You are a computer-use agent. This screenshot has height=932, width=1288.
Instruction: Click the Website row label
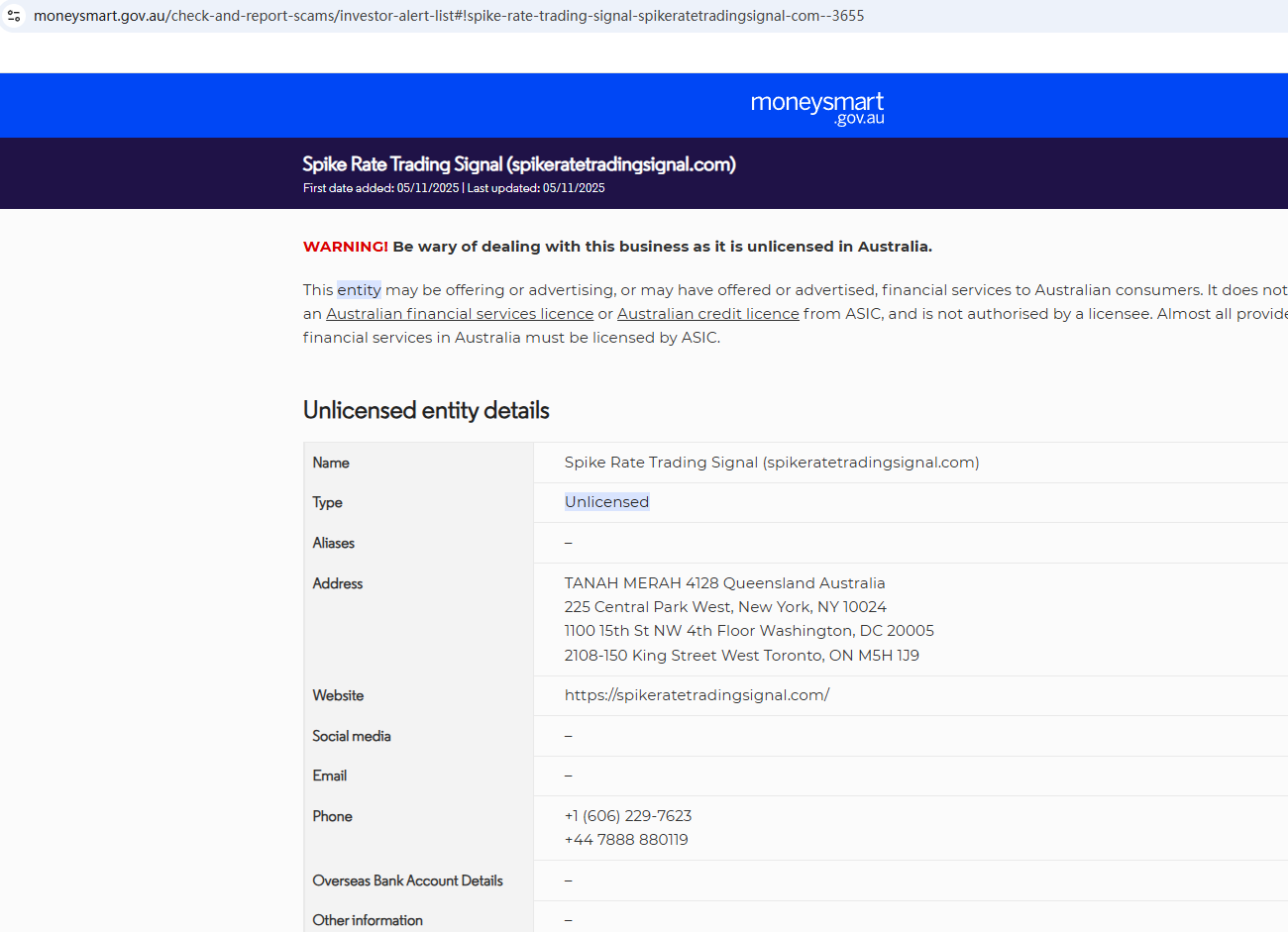click(x=338, y=695)
